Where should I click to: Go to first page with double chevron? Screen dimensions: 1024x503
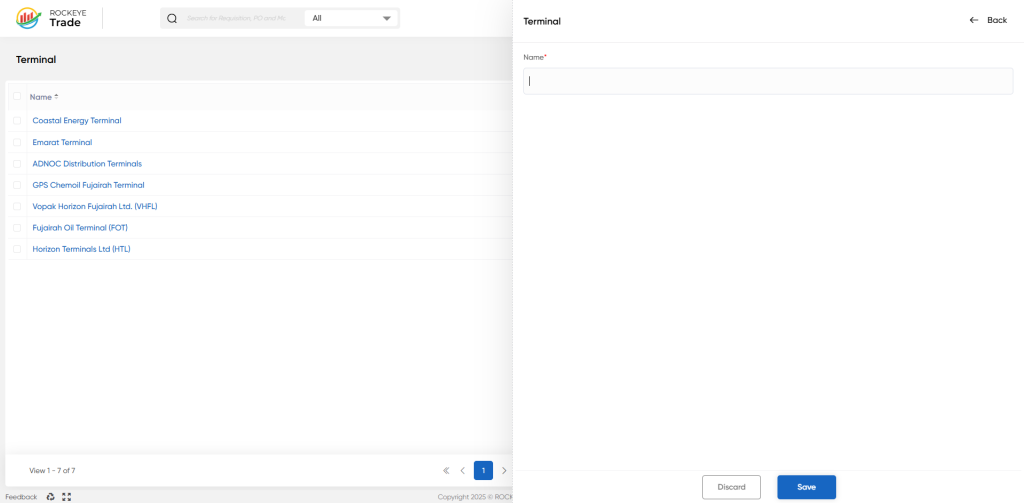point(446,470)
